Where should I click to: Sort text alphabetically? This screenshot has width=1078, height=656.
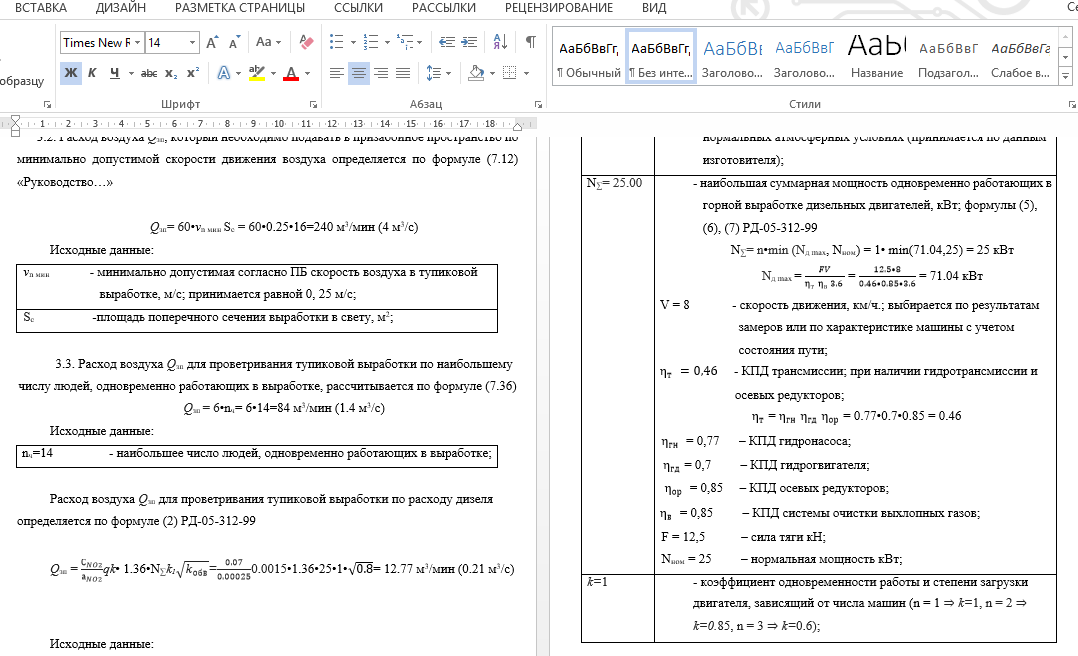500,43
